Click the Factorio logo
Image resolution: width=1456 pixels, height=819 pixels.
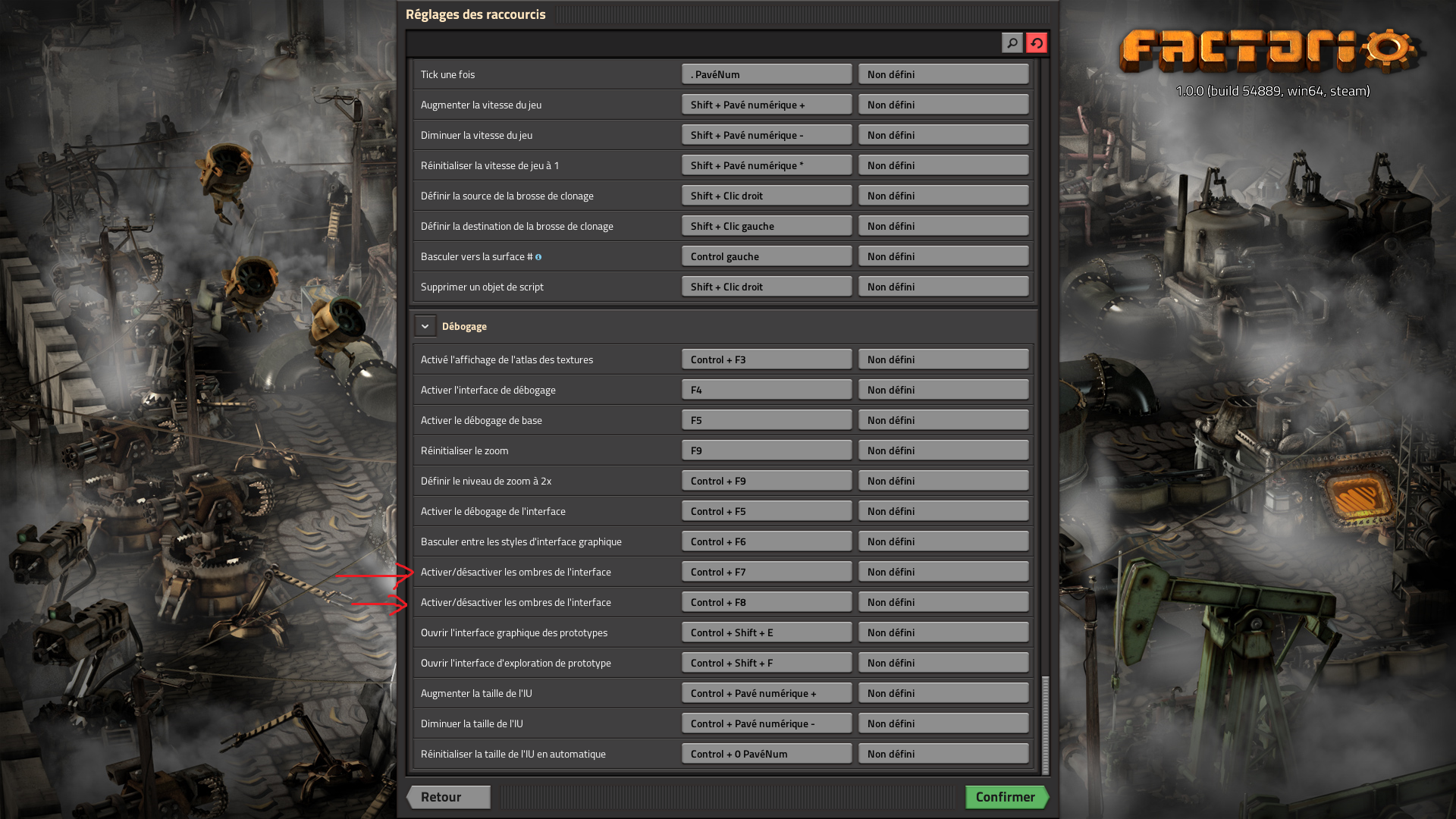click(1272, 52)
